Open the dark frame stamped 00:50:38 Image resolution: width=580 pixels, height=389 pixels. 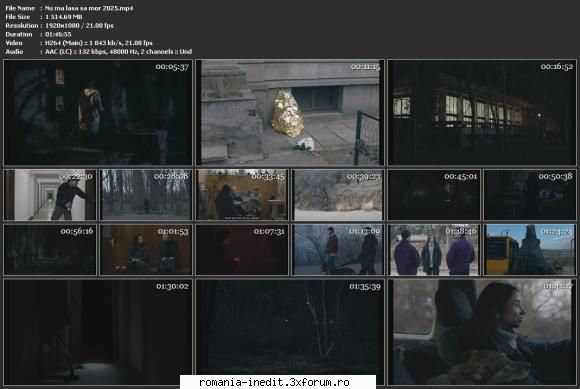click(x=530, y=195)
